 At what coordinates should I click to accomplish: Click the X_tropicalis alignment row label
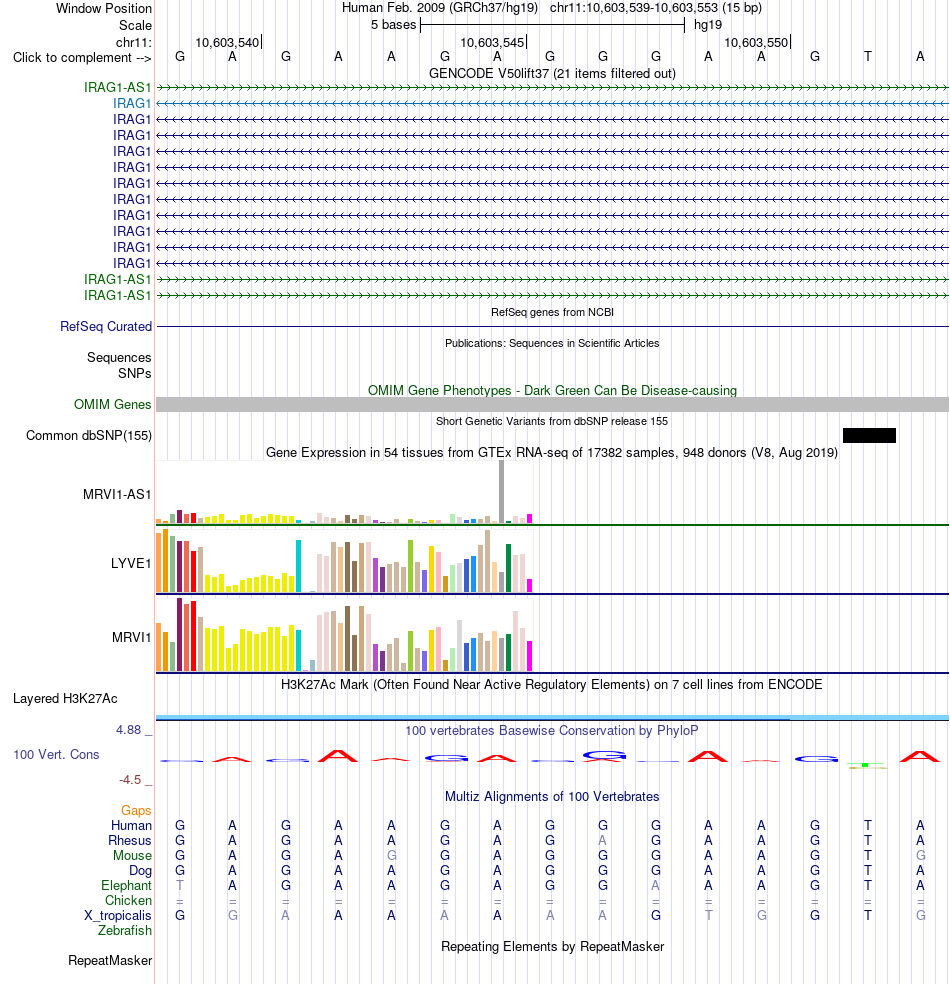click(117, 916)
